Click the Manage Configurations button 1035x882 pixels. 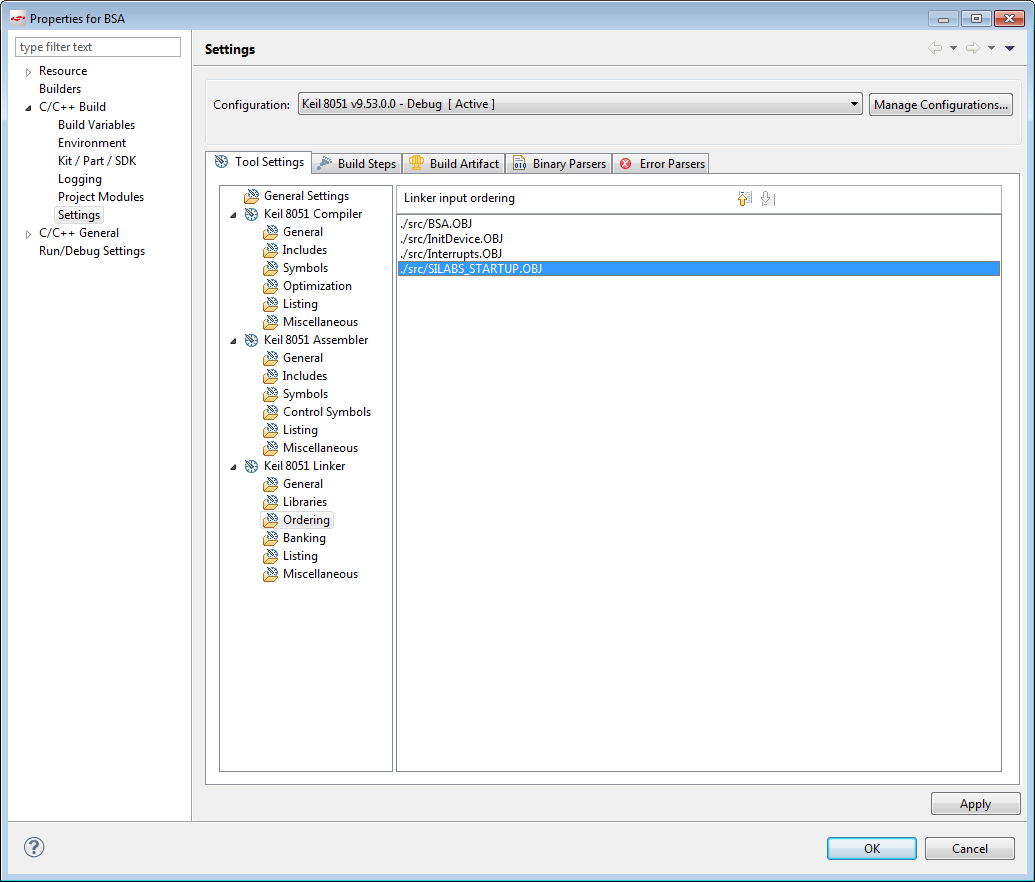click(x=940, y=104)
